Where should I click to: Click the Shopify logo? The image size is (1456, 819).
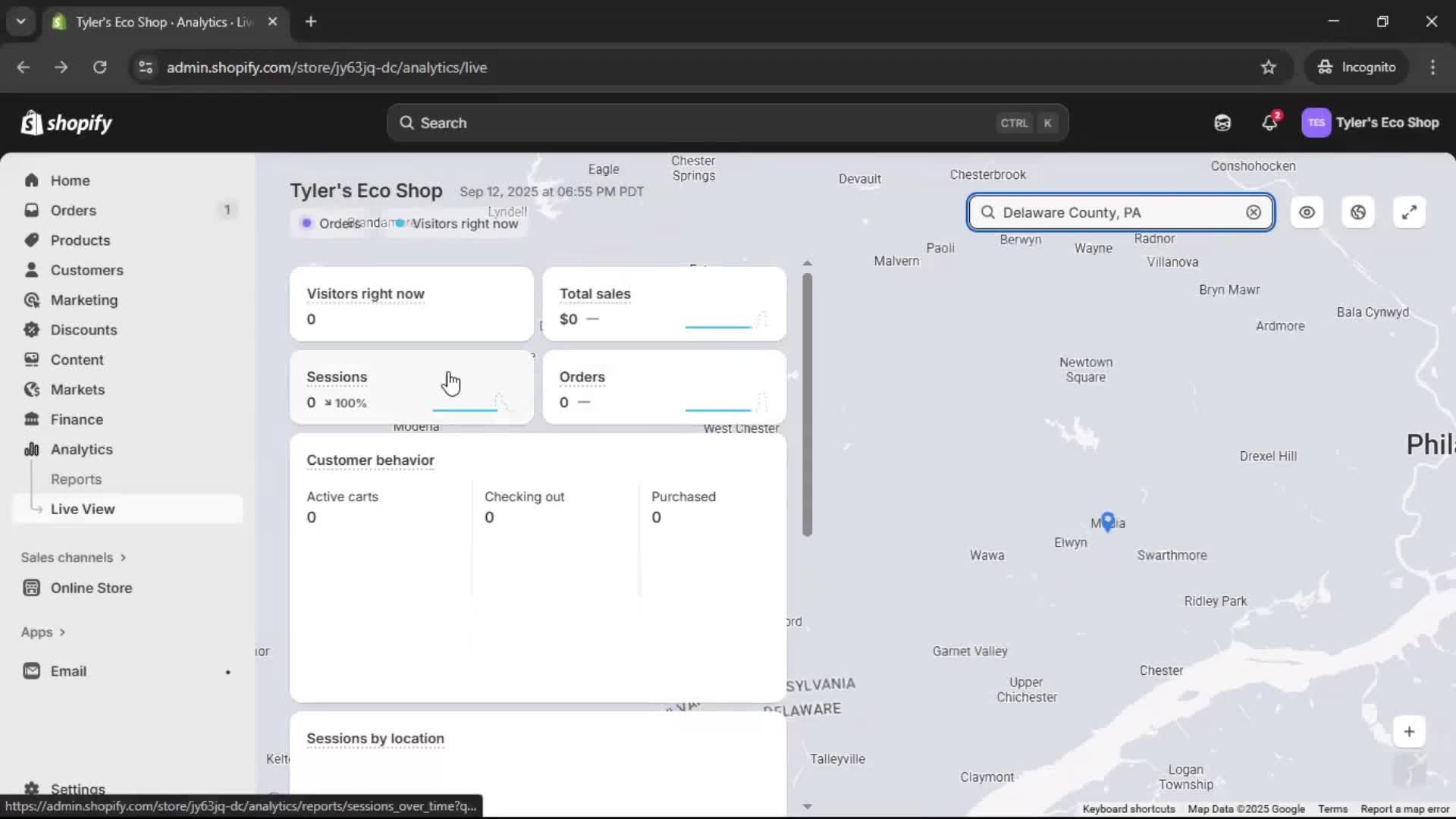click(x=67, y=122)
